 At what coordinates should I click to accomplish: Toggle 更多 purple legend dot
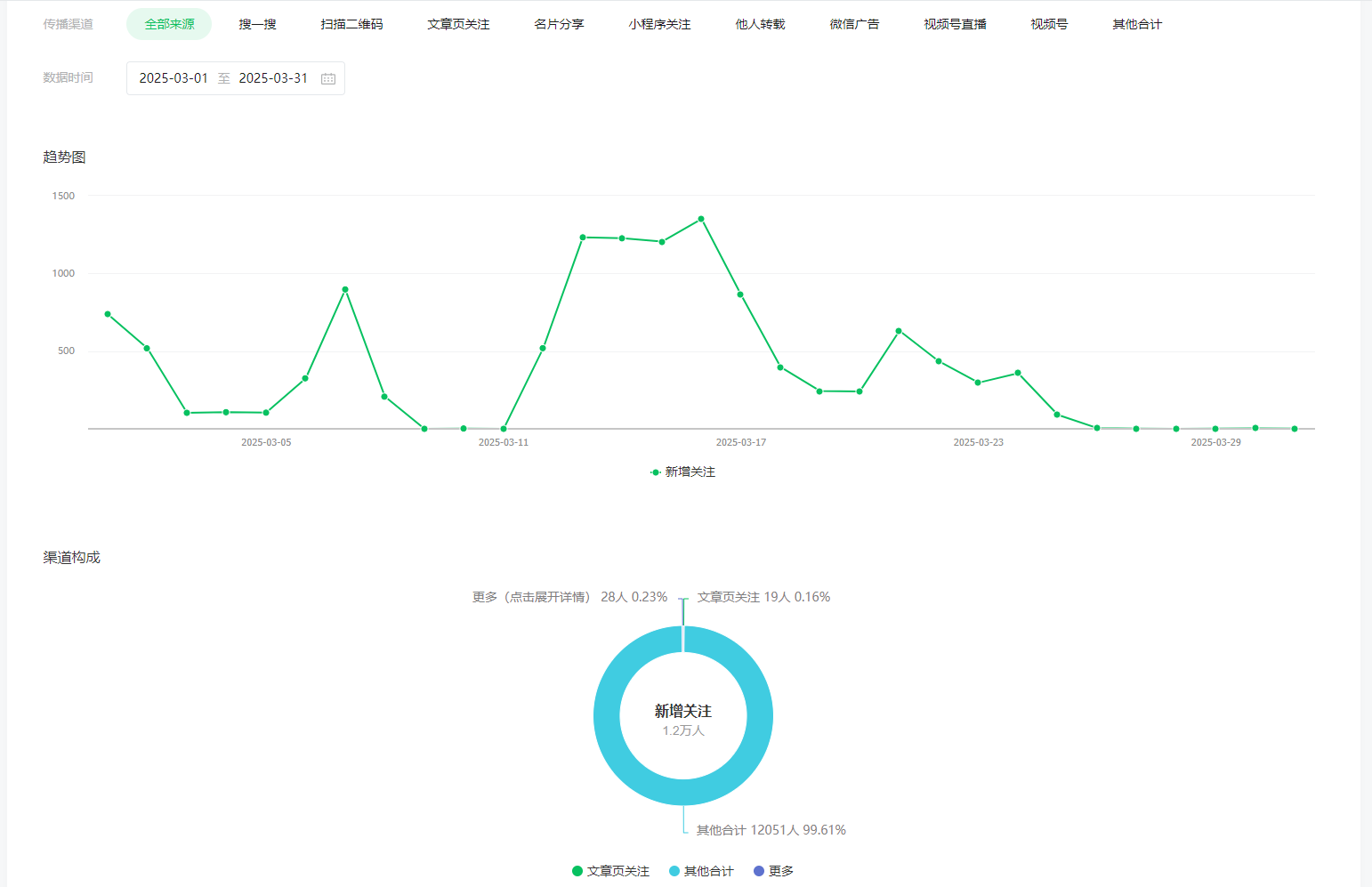pyautogui.click(x=759, y=871)
